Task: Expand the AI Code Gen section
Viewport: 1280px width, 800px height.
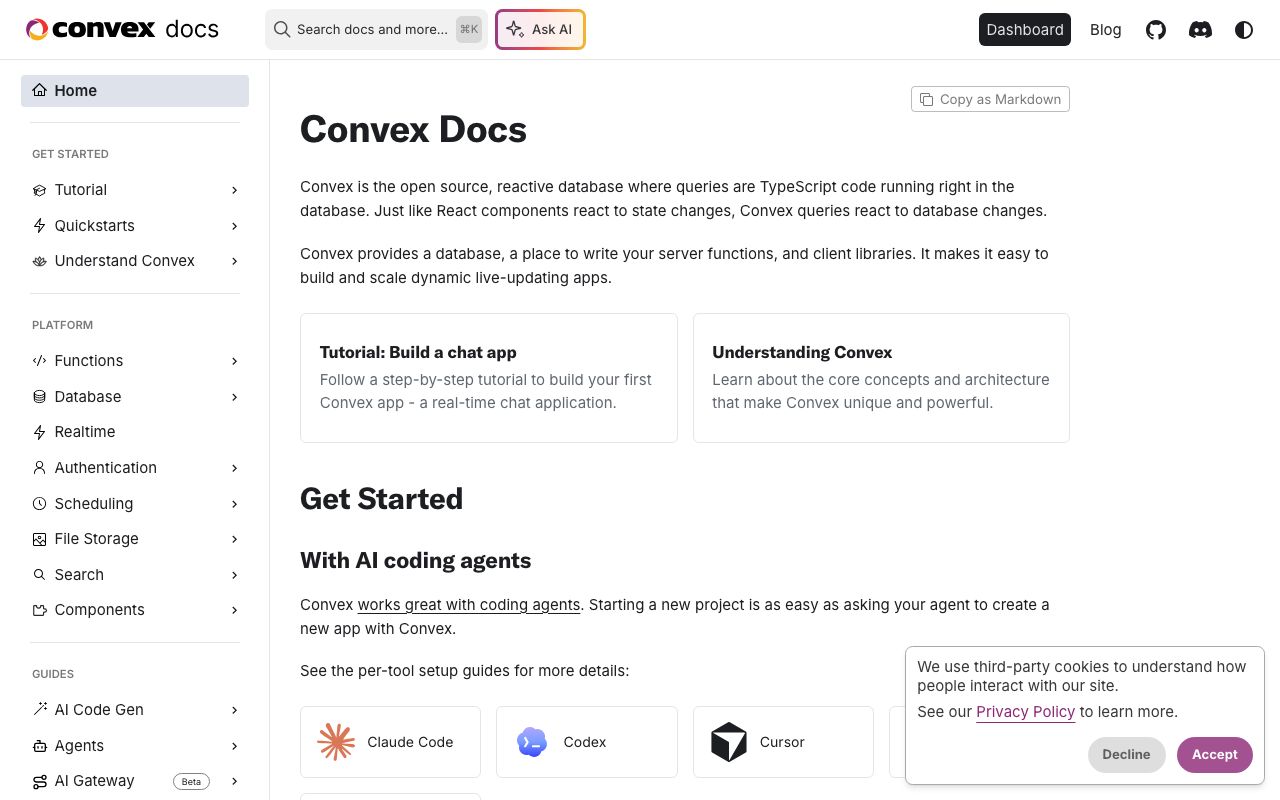Action: pos(234,710)
